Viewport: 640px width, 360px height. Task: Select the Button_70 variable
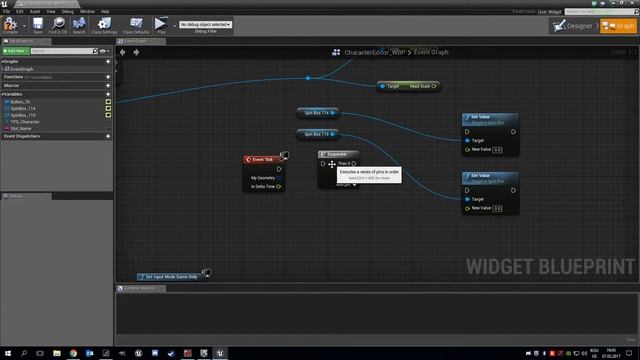coord(20,102)
